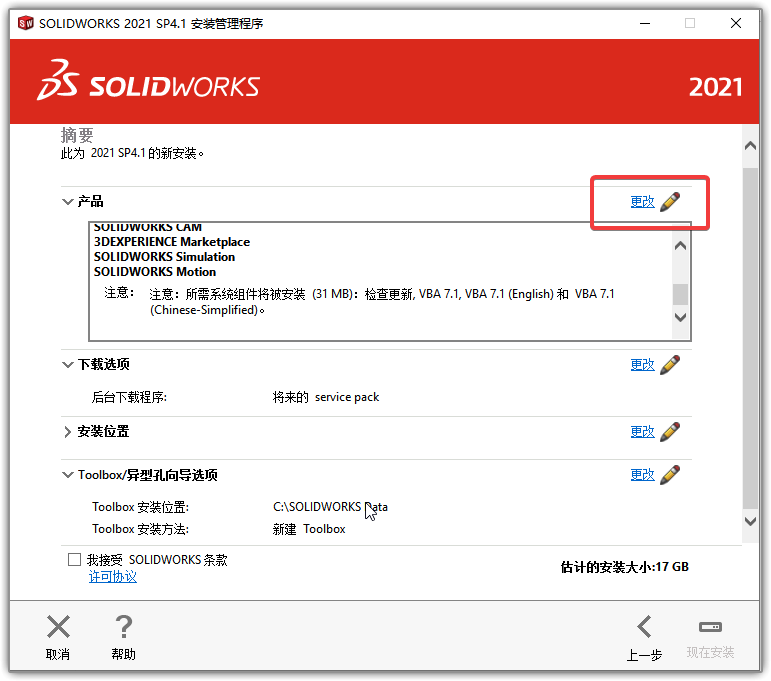Click the 更改 link for 产品
This screenshot has height=681, width=771.
pos(643,202)
